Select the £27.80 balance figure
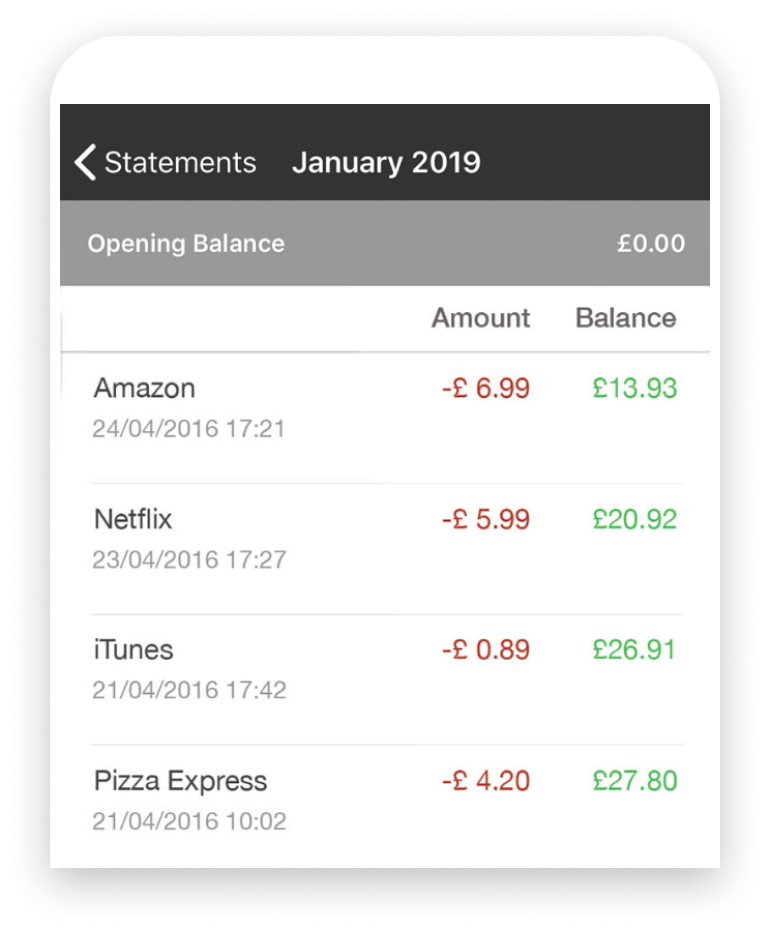Image resolution: width=768 pixels, height=930 pixels. click(x=635, y=781)
